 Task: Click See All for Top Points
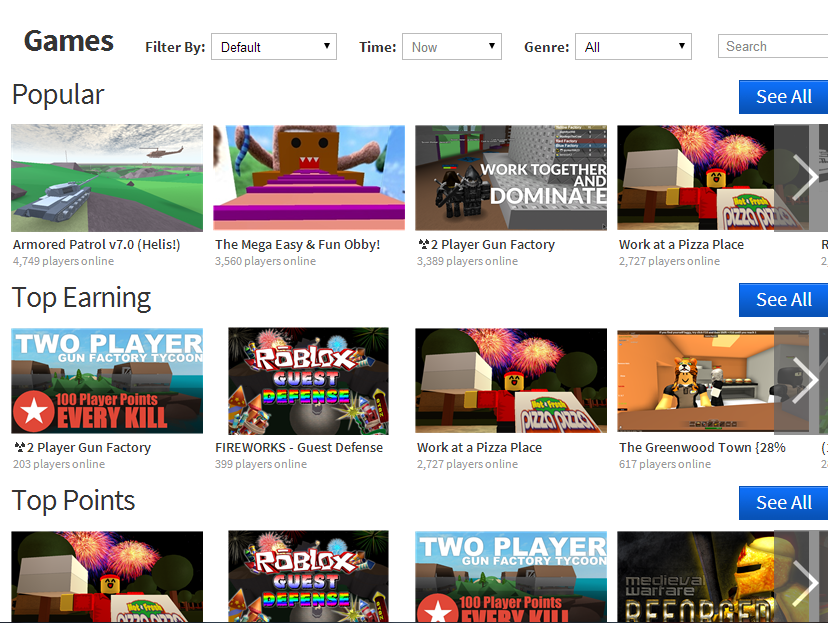[783, 503]
